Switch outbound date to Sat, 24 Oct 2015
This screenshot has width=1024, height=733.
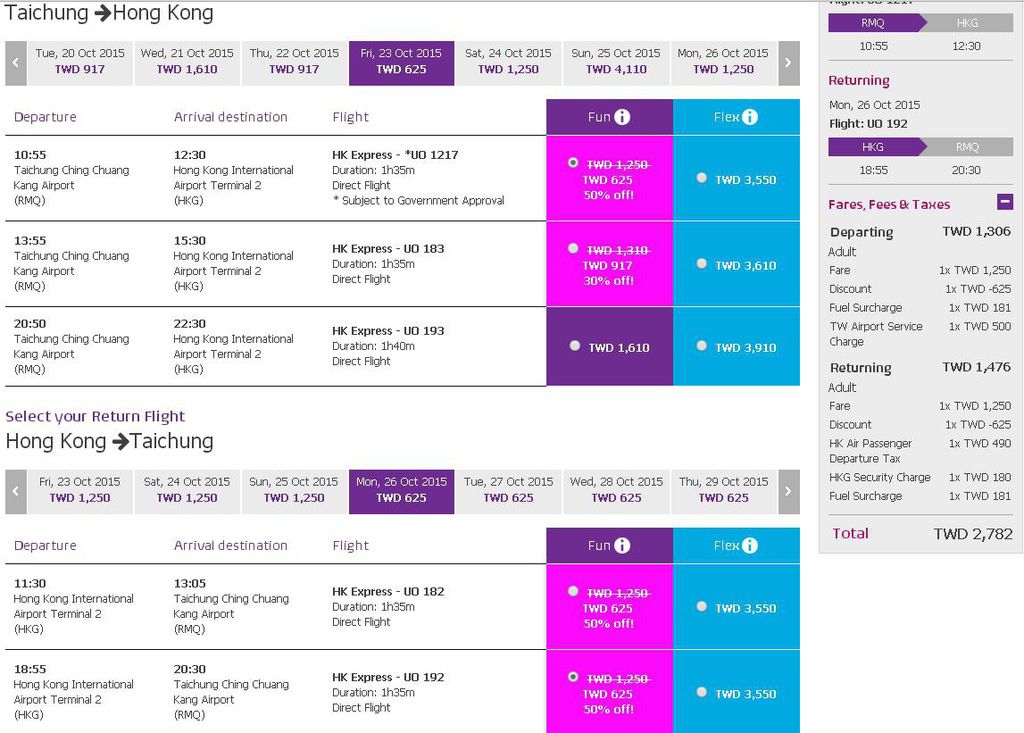508,62
